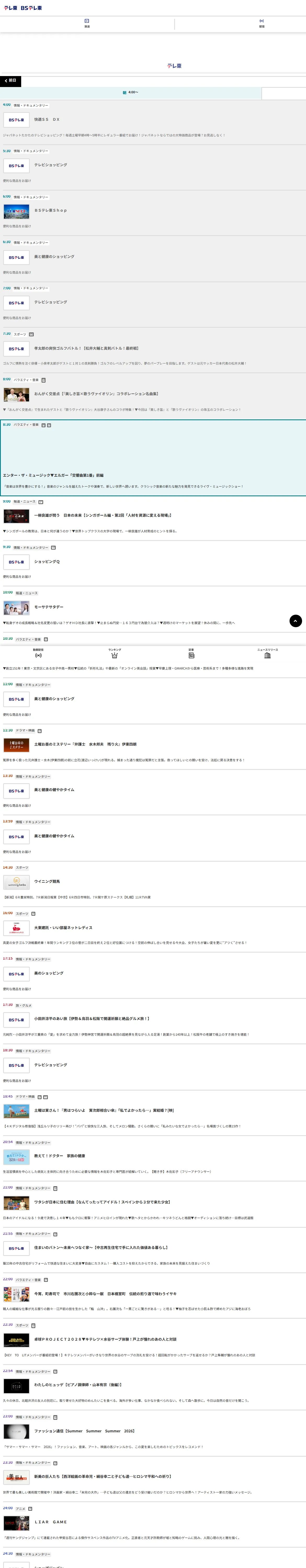Click the centered テレ東 channel logo
Image resolution: width=306 pixels, height=1568 pixels.
tap(174, 66)
